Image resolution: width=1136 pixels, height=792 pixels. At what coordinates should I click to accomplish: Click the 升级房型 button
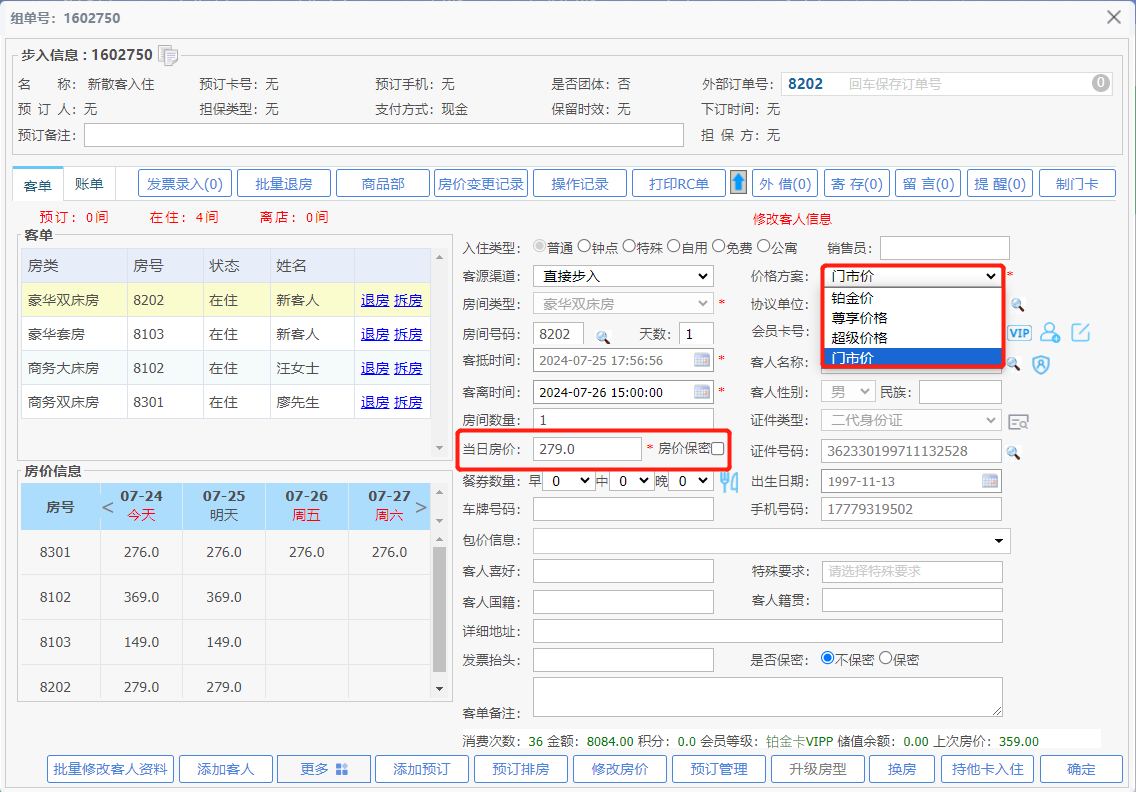pos(818,769)
